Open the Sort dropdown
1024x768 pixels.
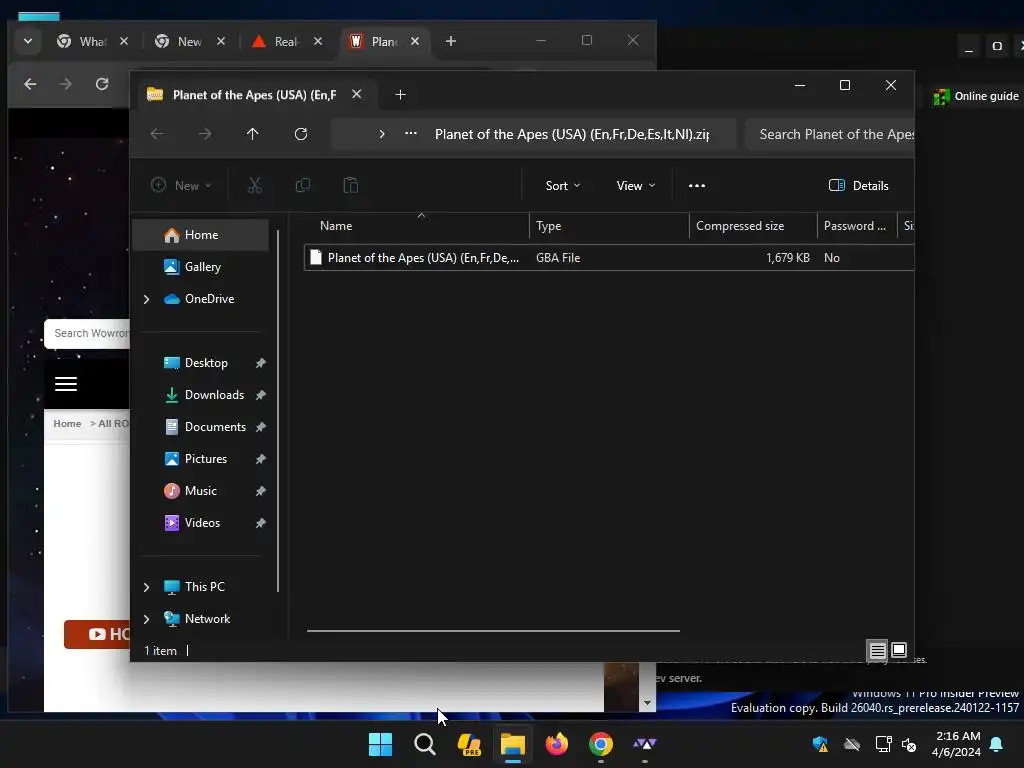[562, 185]
